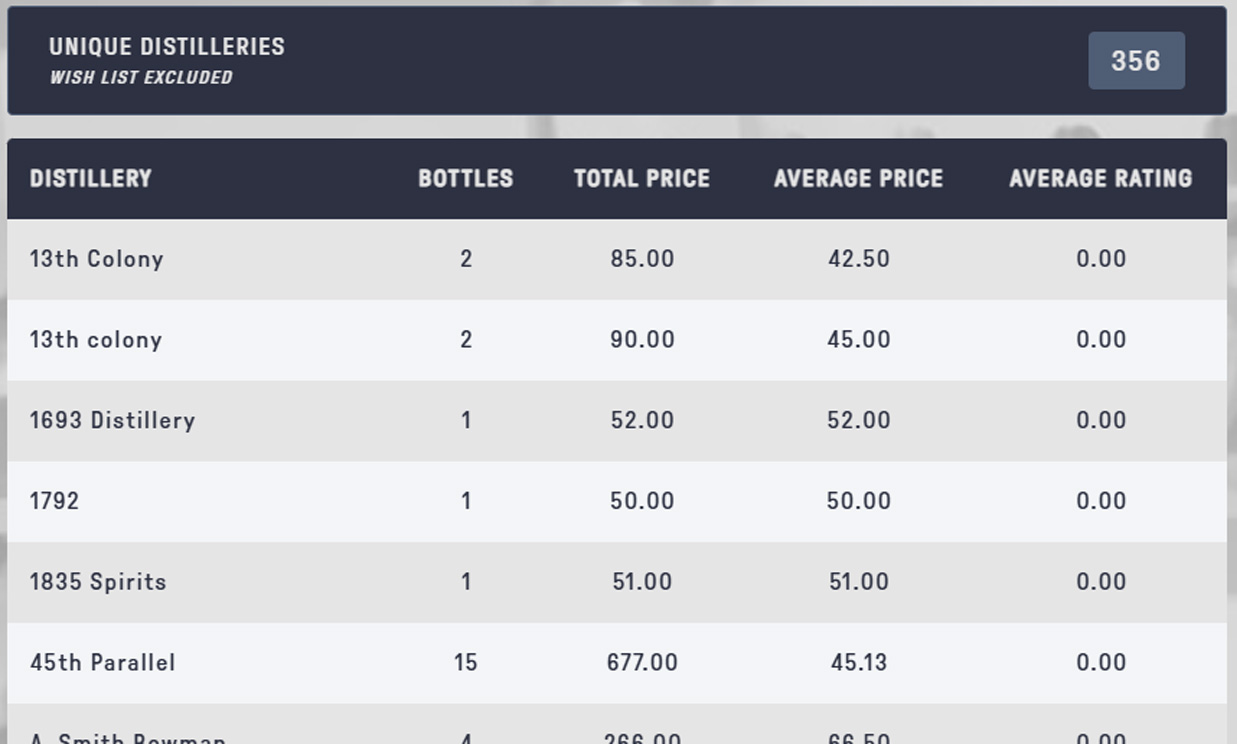Click the 356 unique distilleries count badge
This screenshot has height=744, width=1237.
[x=1136, y=61]
